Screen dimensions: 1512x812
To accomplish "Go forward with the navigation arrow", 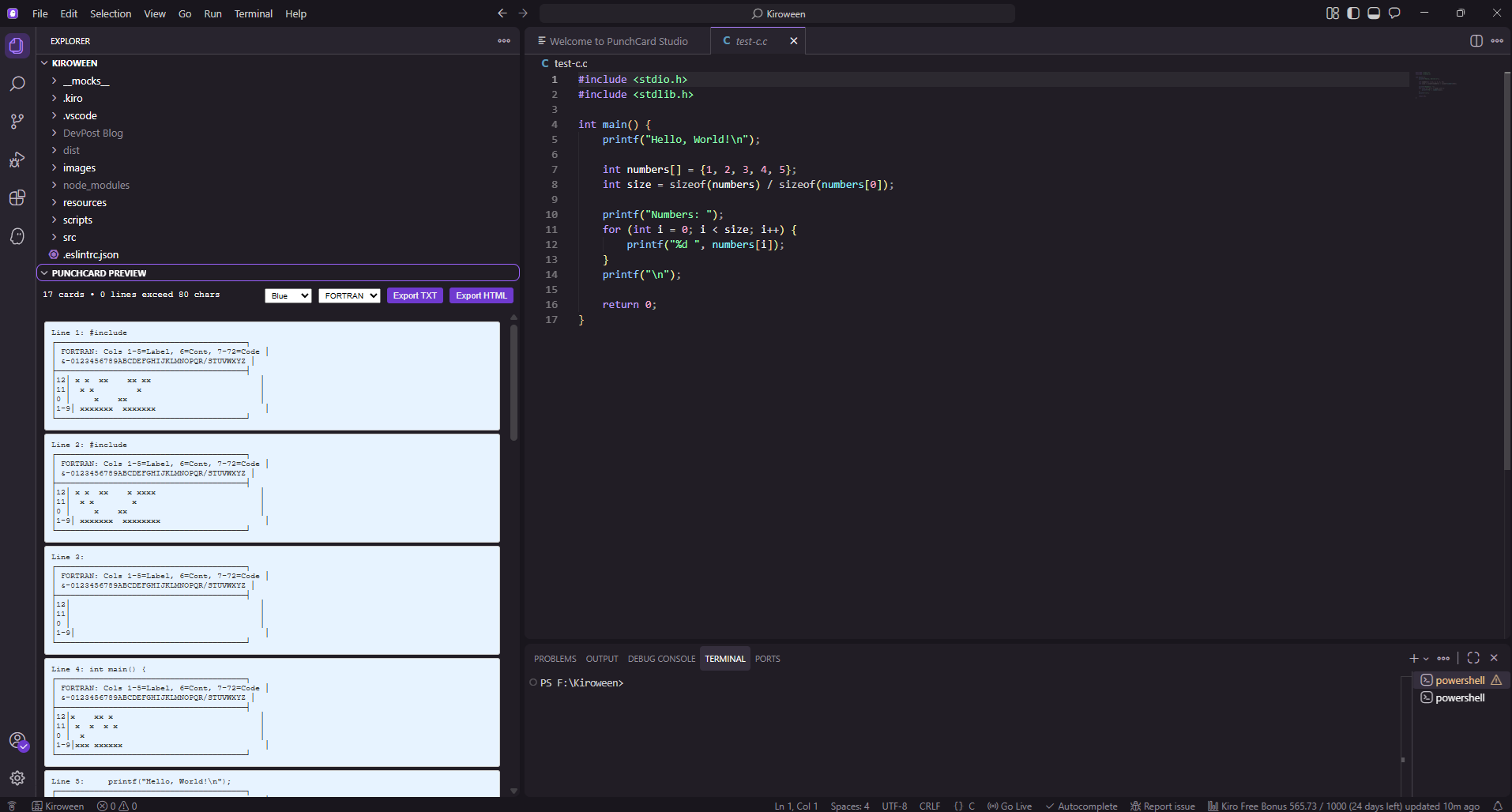I will (523, 13).
